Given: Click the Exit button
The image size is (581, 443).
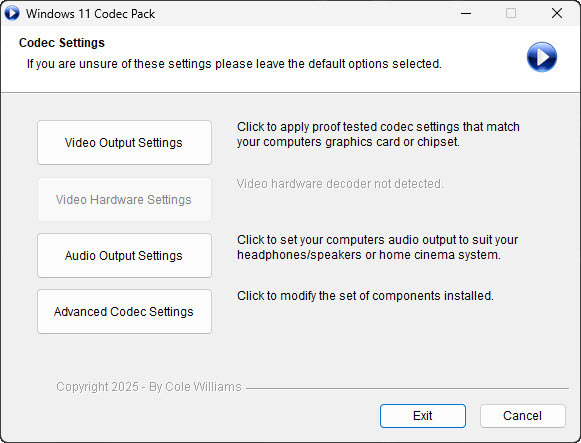Looking at the screenshot, I should point(423,416).
